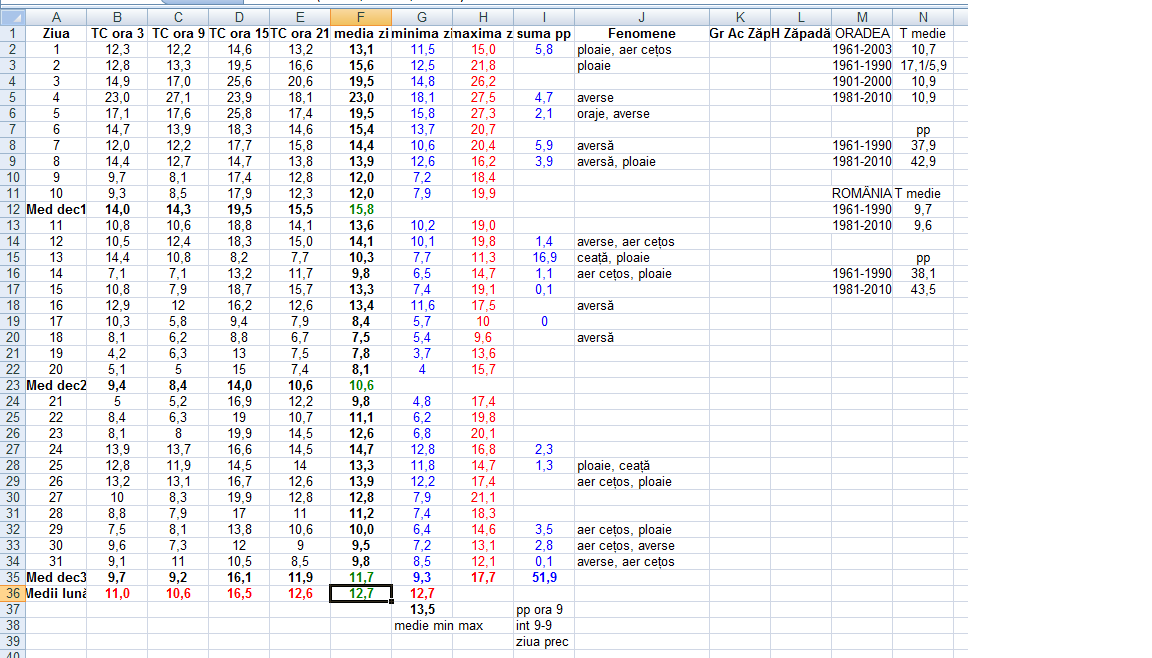1152x658 pixels.
Task: Click the 'suma pp' header cell
Action: (x=544, y=34)
